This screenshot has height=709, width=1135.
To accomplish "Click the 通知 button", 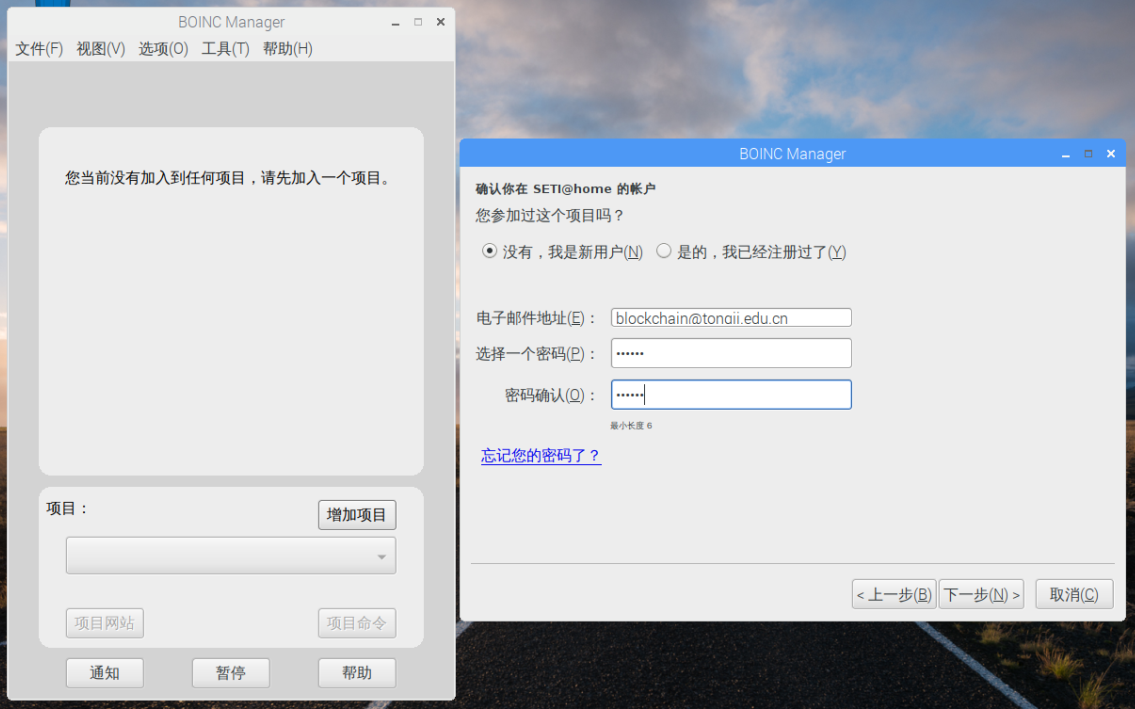I will (105, 672).
